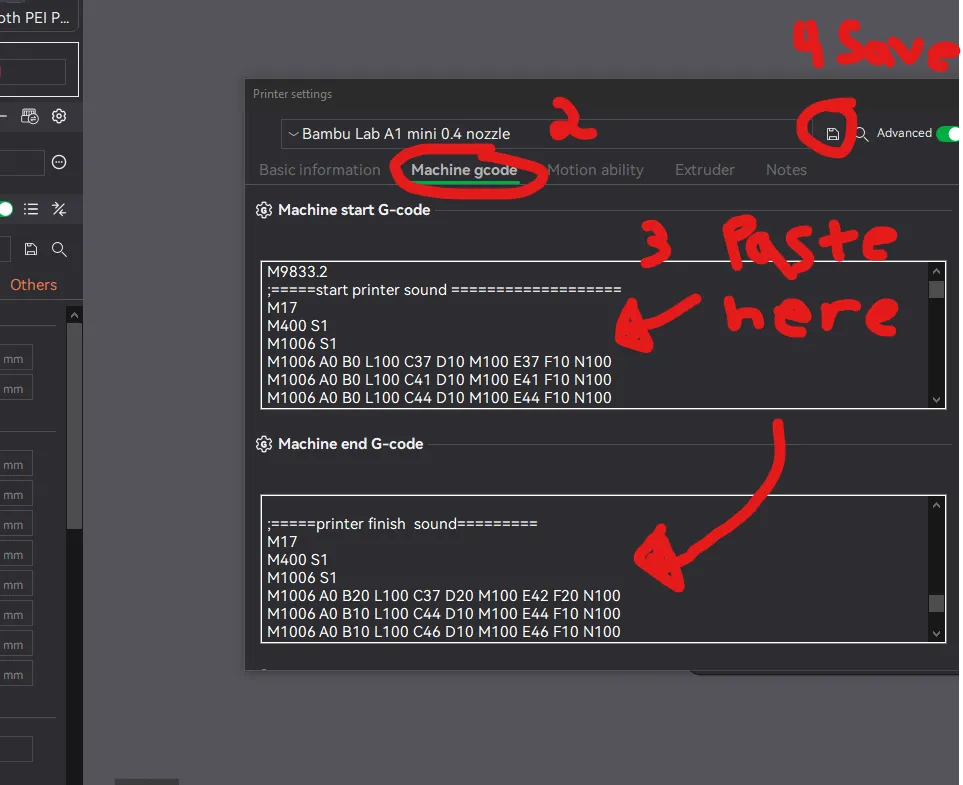Toggle the green switch in the left panel

[6, 209]
